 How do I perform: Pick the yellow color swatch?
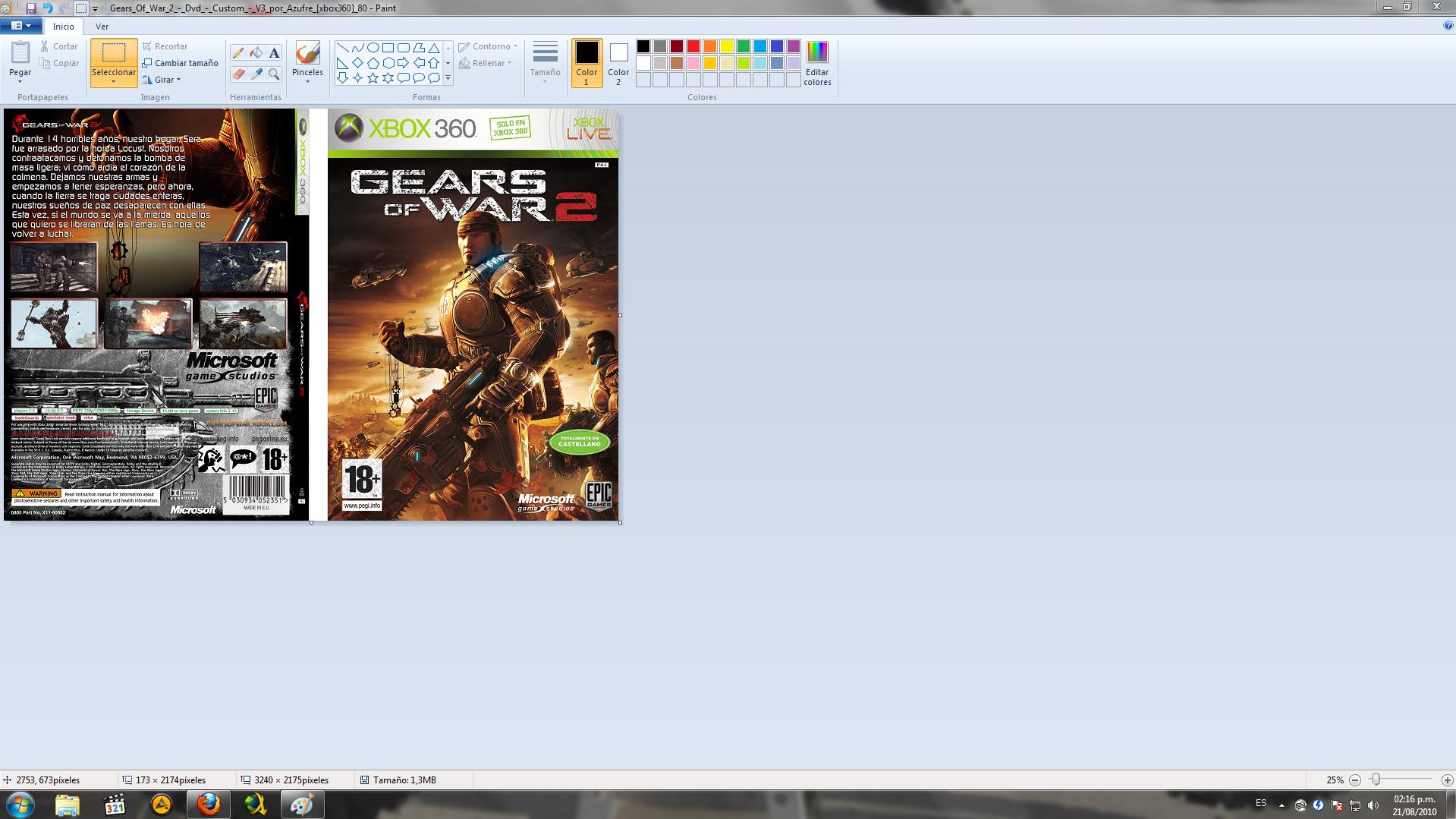[726, 46]
